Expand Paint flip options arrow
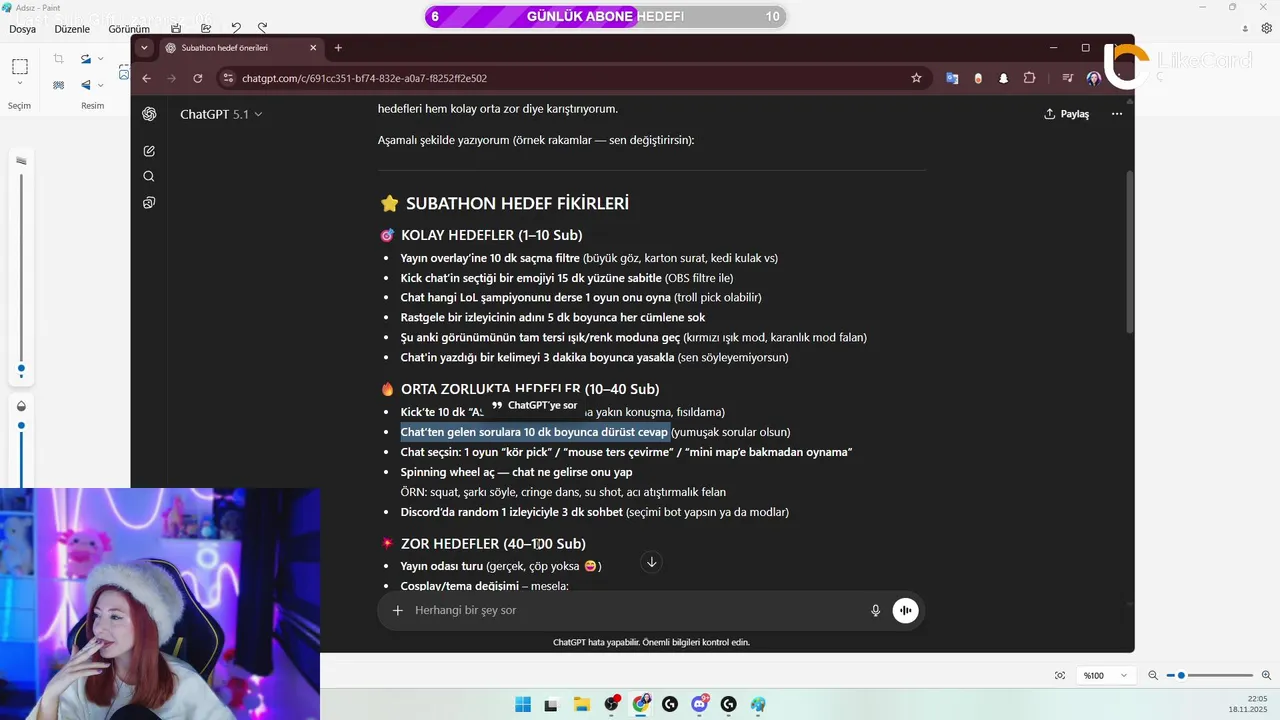The width and height of the screenshot is (1280, 720). [100, 85]
